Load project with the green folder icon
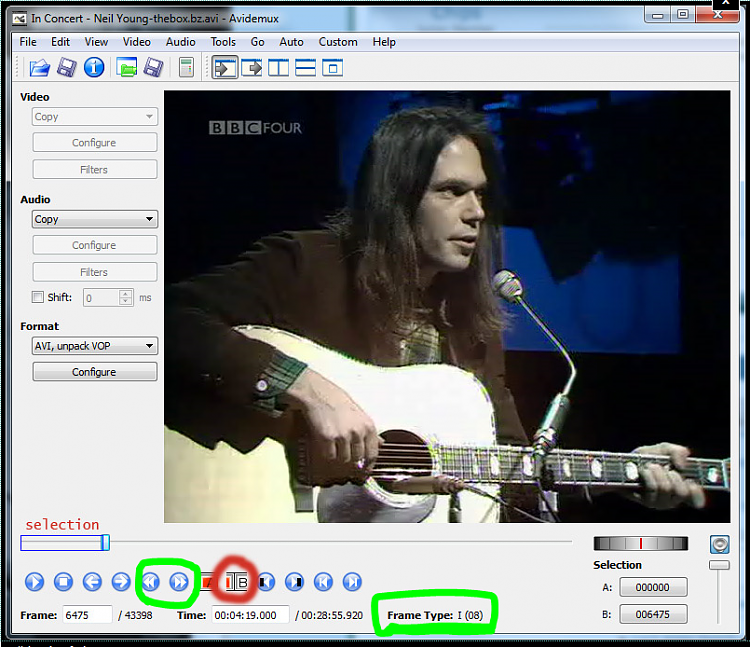The height and width of the screenshot is (647, 750). click(x=126, y=67)
